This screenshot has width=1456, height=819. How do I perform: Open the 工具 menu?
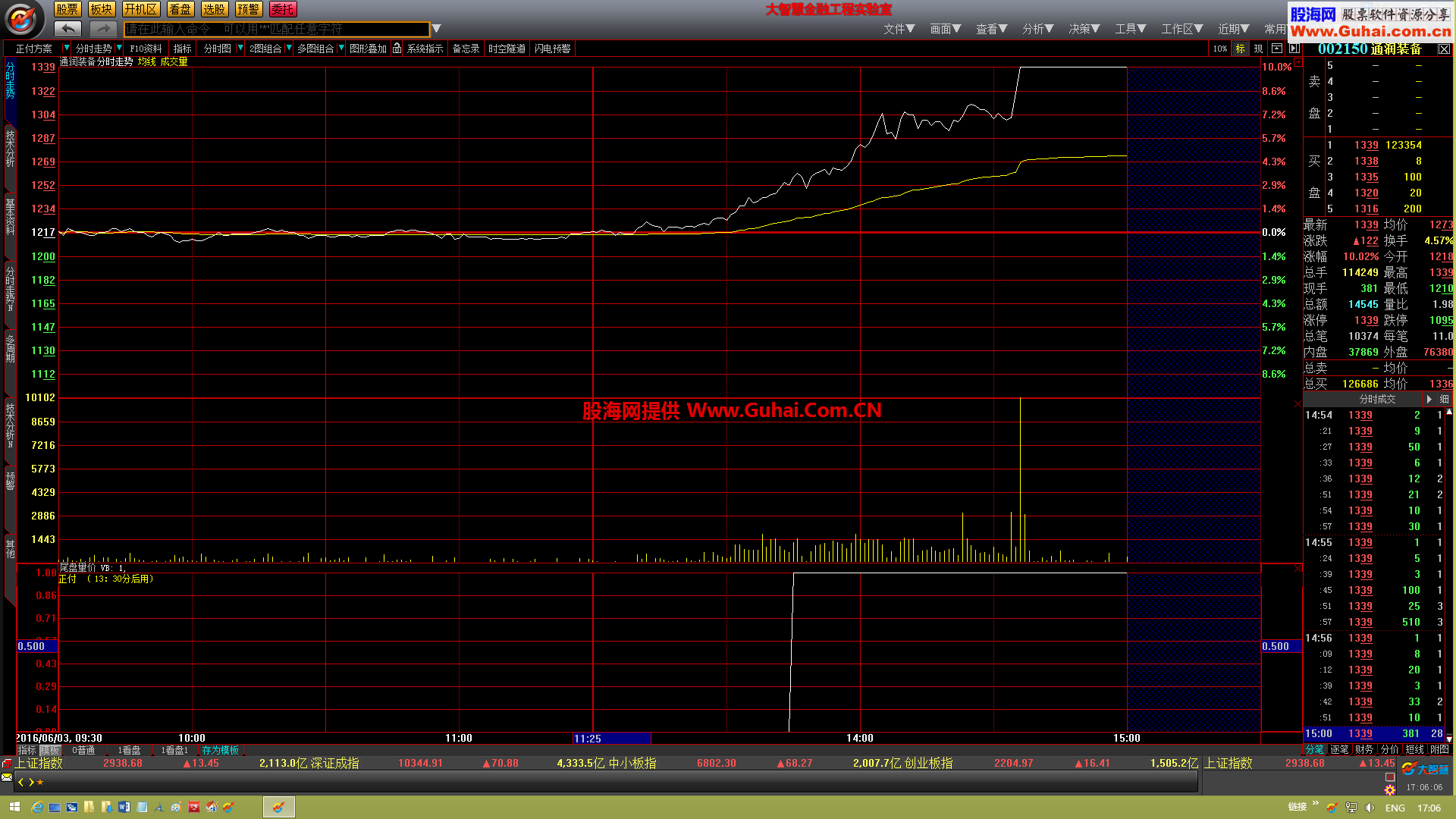coord(1131,29)
